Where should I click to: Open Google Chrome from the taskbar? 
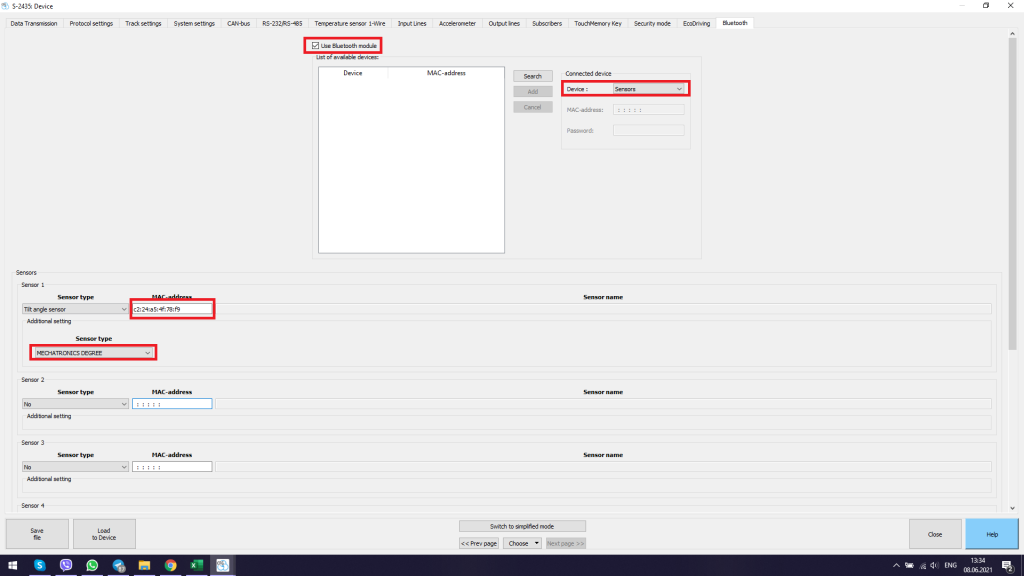coord(171,565)
